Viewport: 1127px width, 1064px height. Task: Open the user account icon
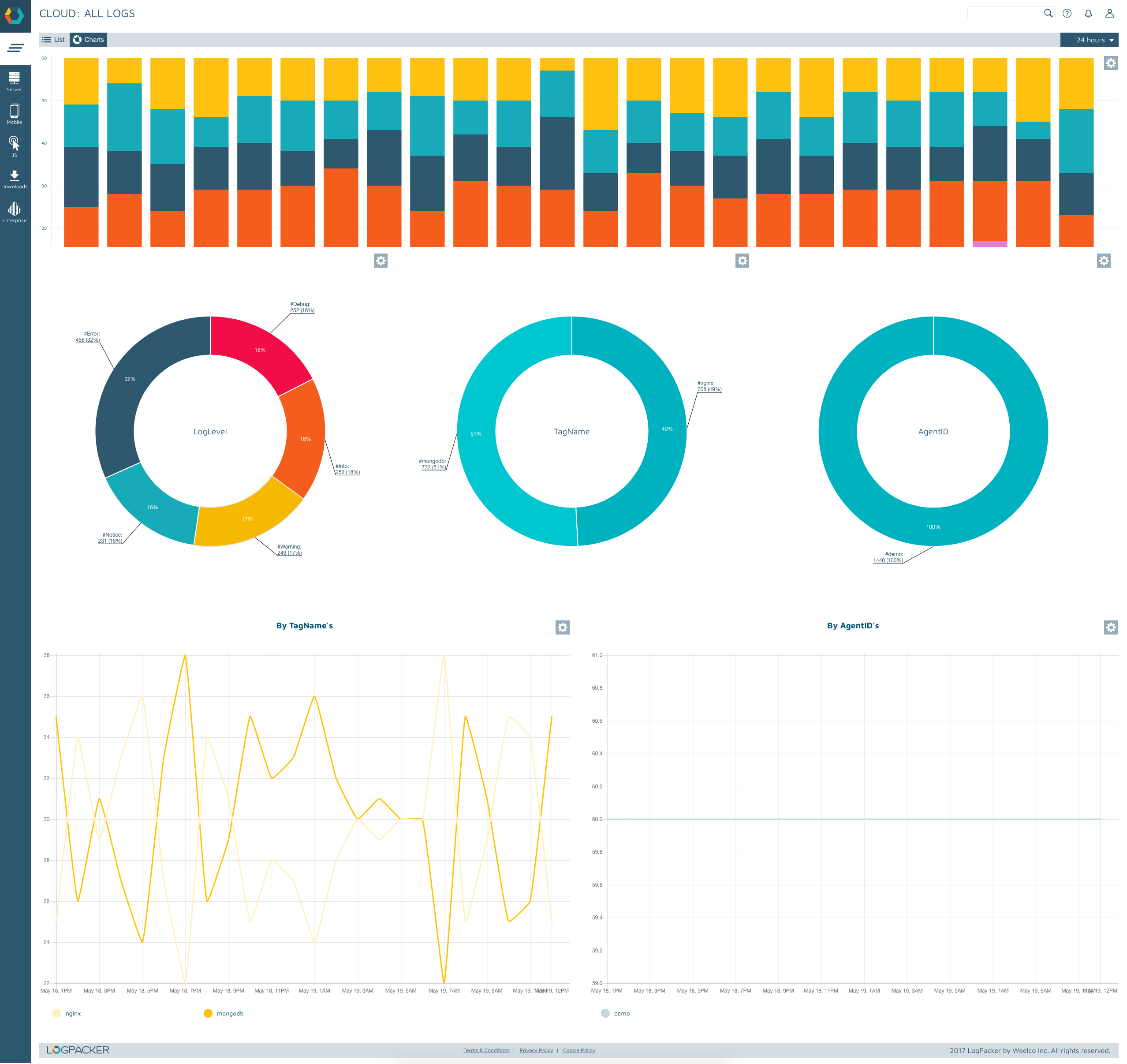[1109, 14]
